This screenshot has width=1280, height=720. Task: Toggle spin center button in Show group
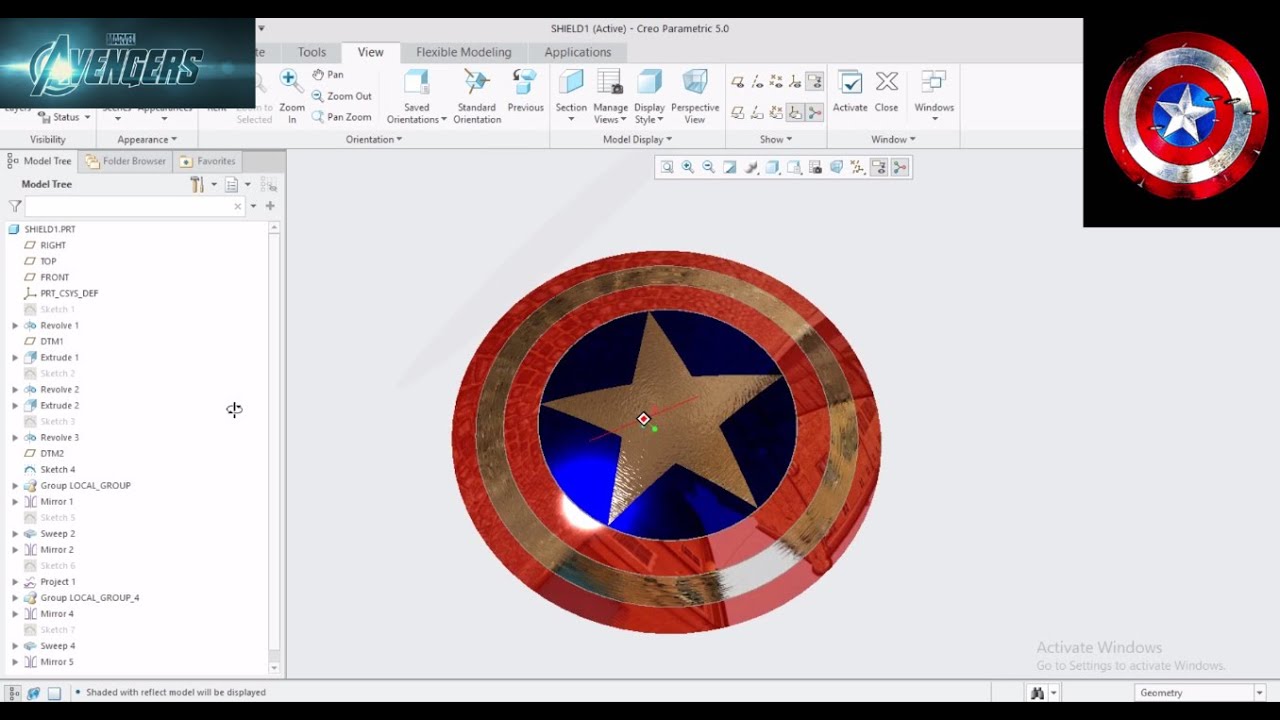[x=814, y=112]
